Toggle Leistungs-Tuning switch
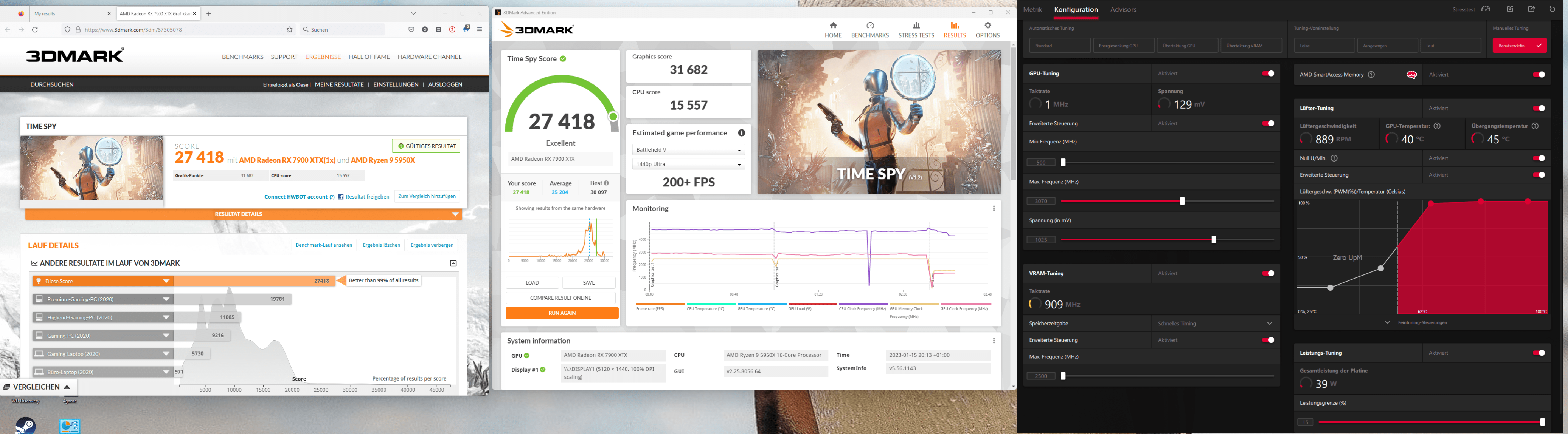Screen dimensions: 1568x434 click(x=1539, y=353)
